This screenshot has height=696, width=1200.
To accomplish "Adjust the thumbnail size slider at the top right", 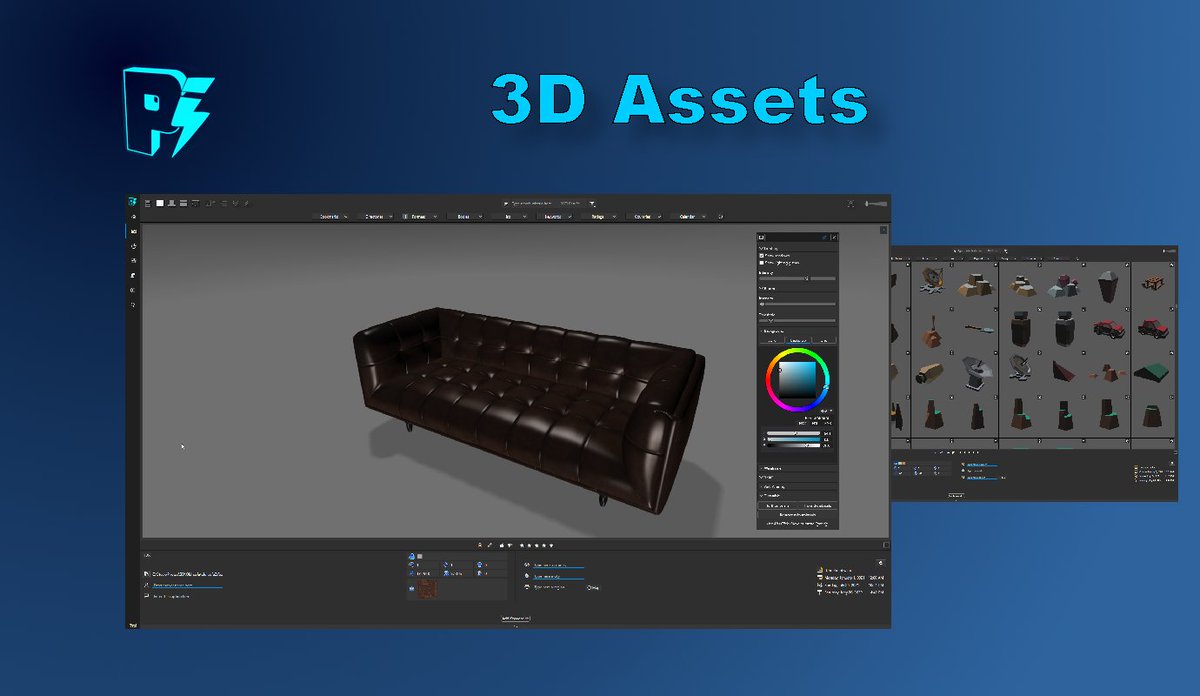I will 877,203.
